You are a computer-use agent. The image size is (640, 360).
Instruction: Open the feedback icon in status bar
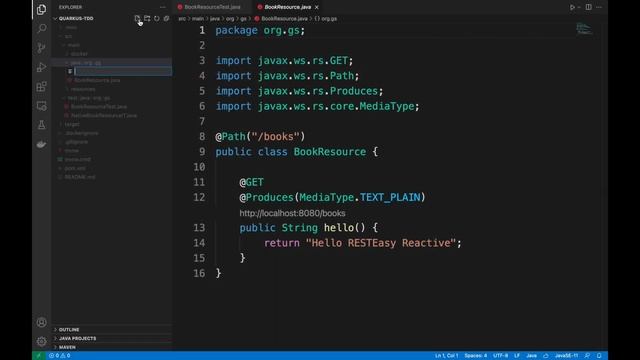(587, 356)
